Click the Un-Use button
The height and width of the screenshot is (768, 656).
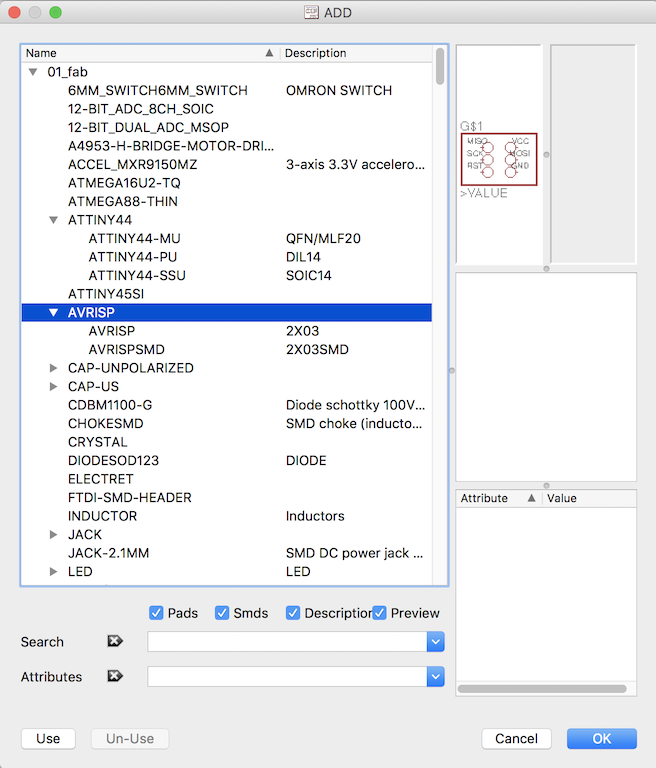(x=130, y=739)
